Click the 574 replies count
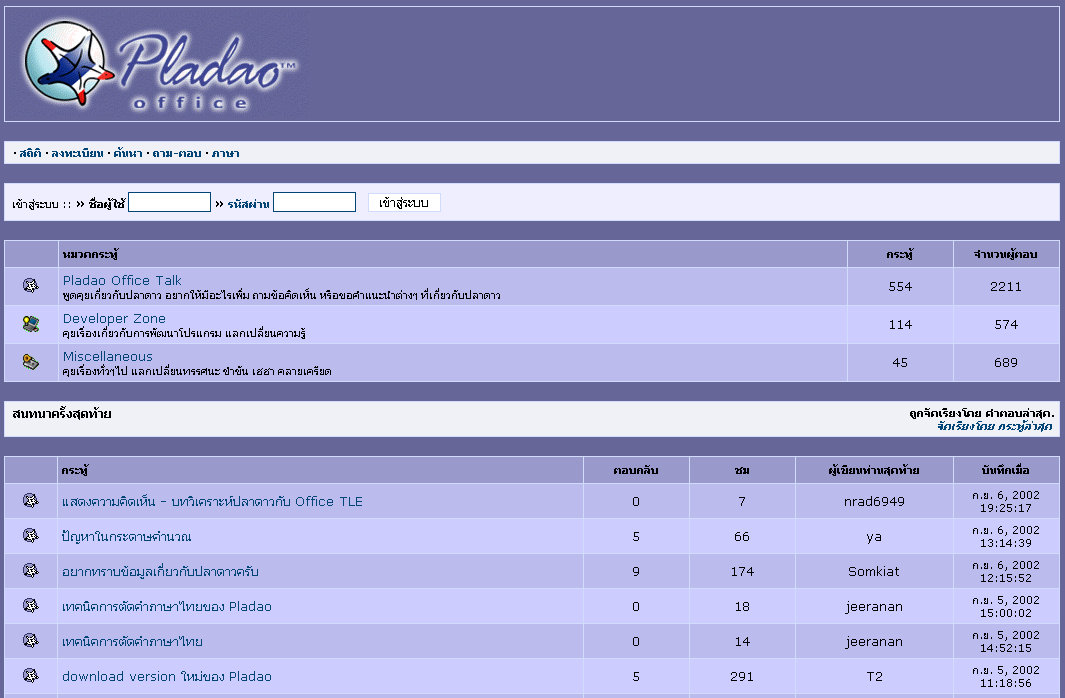 click(x=1006, y=325)
